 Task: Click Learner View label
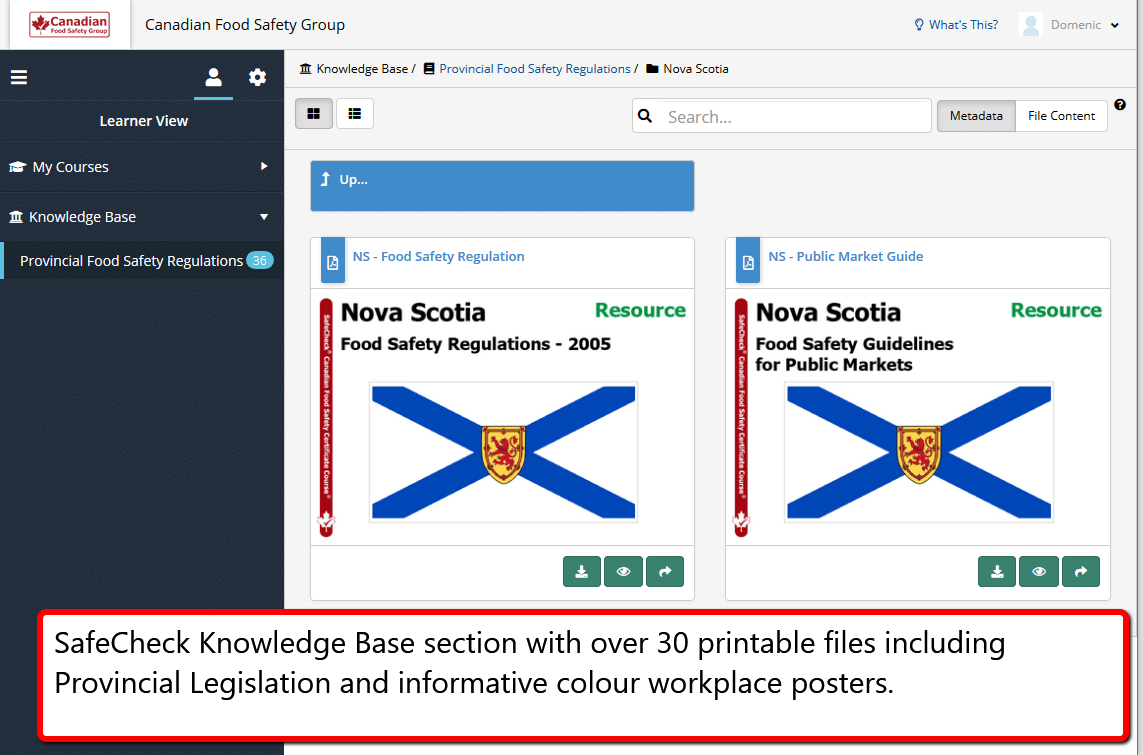pos(144,121)
